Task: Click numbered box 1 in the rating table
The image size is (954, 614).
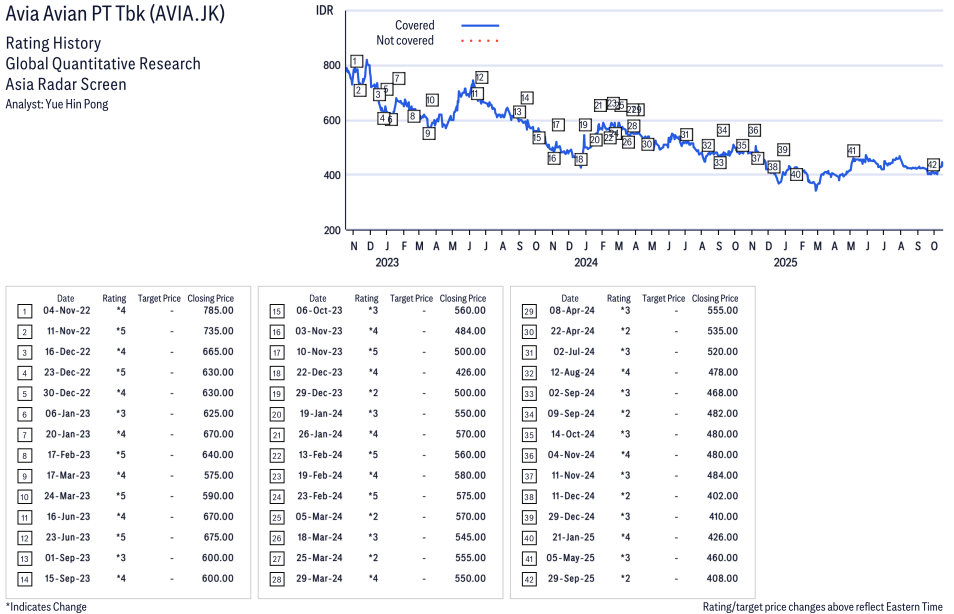Action: point(24,311)
